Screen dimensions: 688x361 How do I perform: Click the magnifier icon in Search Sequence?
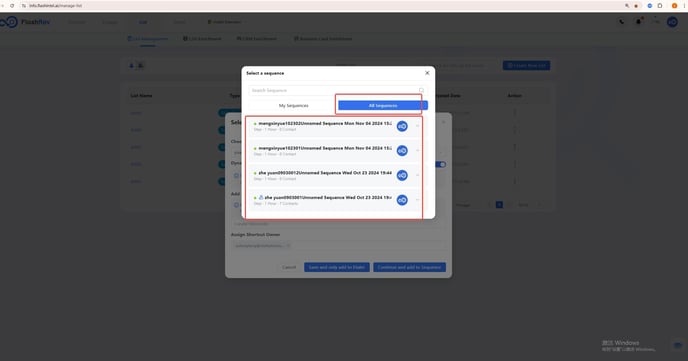[421, 90]
